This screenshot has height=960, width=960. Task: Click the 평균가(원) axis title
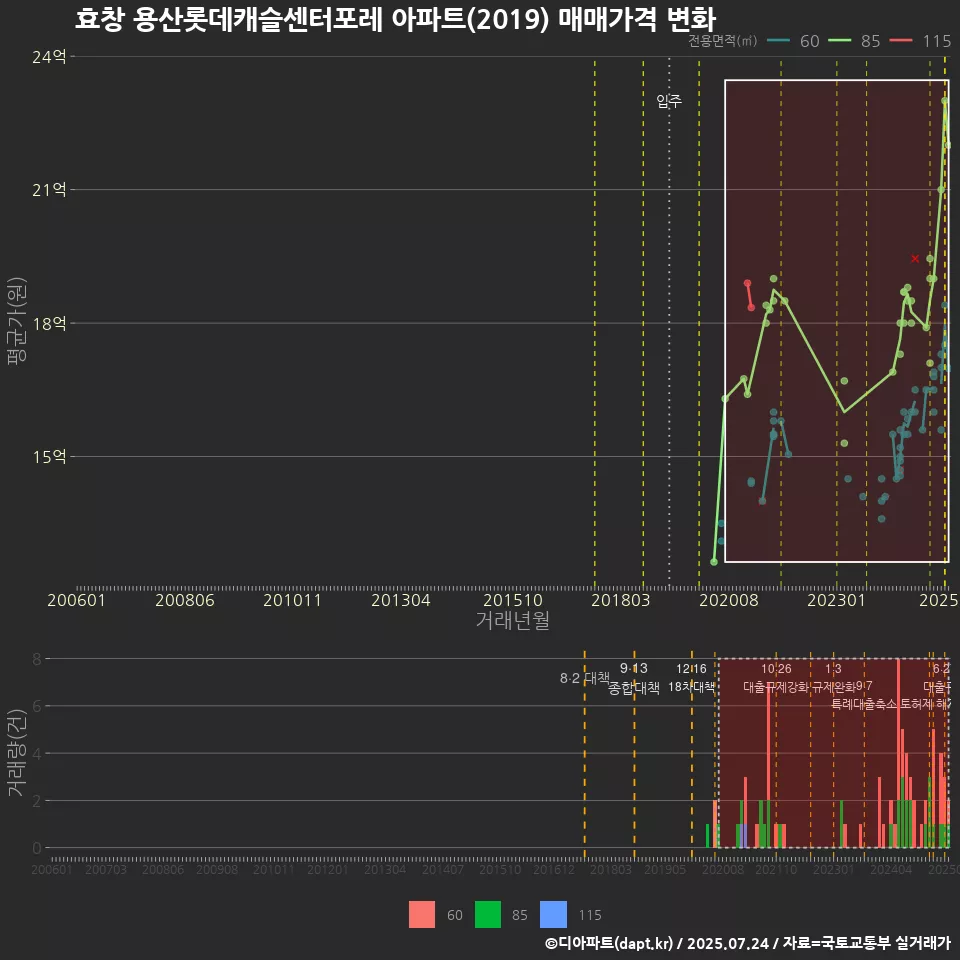(x=16, y=321)
